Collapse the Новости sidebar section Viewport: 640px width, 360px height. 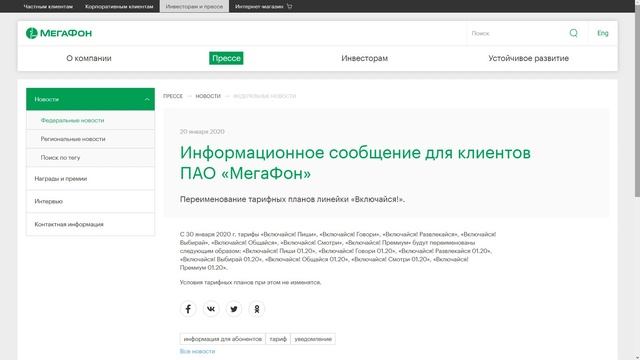[x=147, y=99]
